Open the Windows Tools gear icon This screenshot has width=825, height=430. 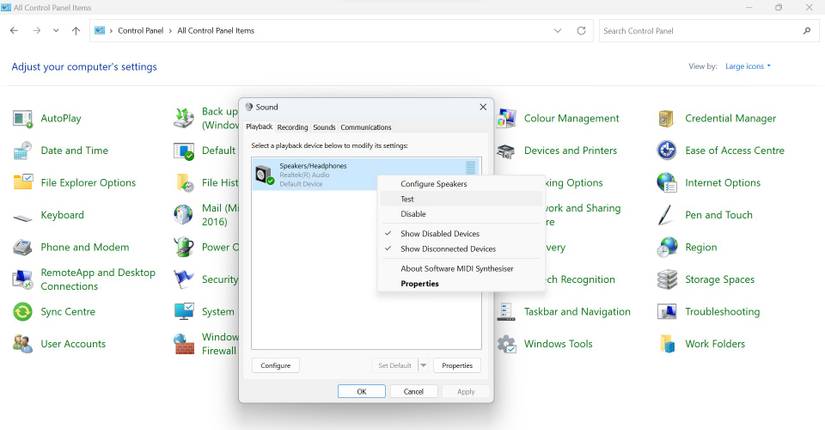click(x=506, y=344)
